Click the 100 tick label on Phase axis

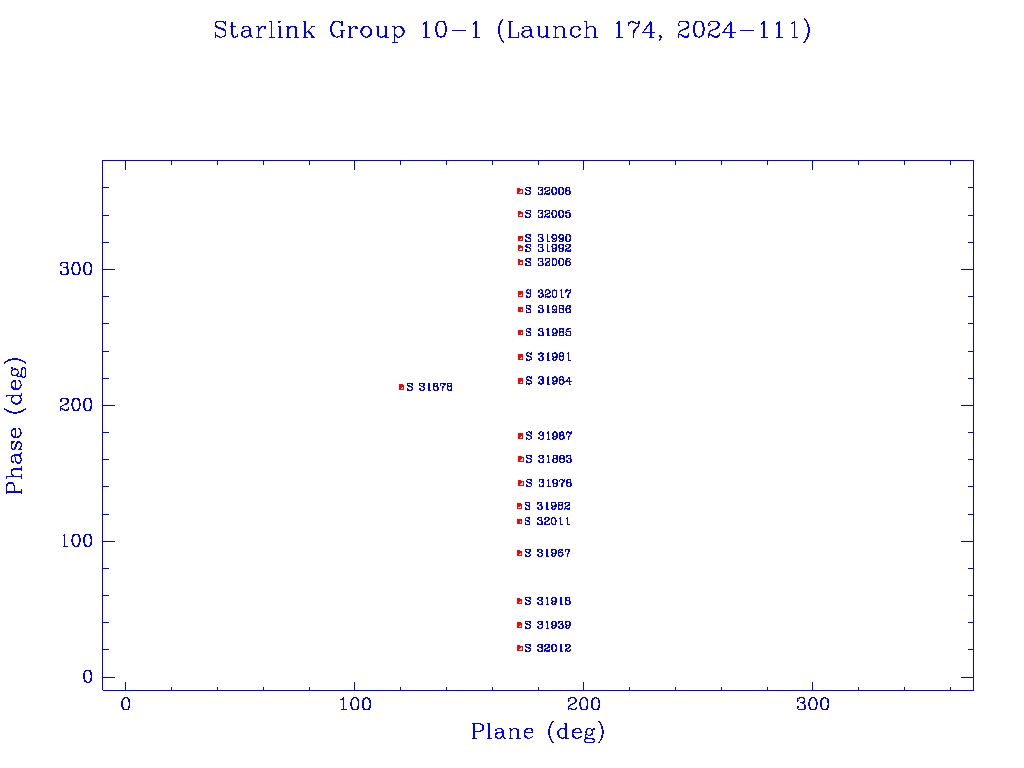pos(76,541)
